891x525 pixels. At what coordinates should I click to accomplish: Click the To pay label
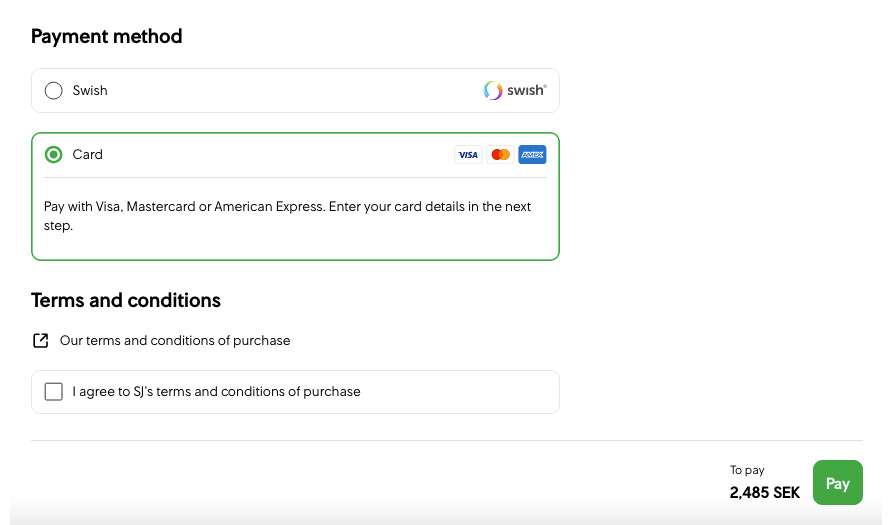[747, 470]
